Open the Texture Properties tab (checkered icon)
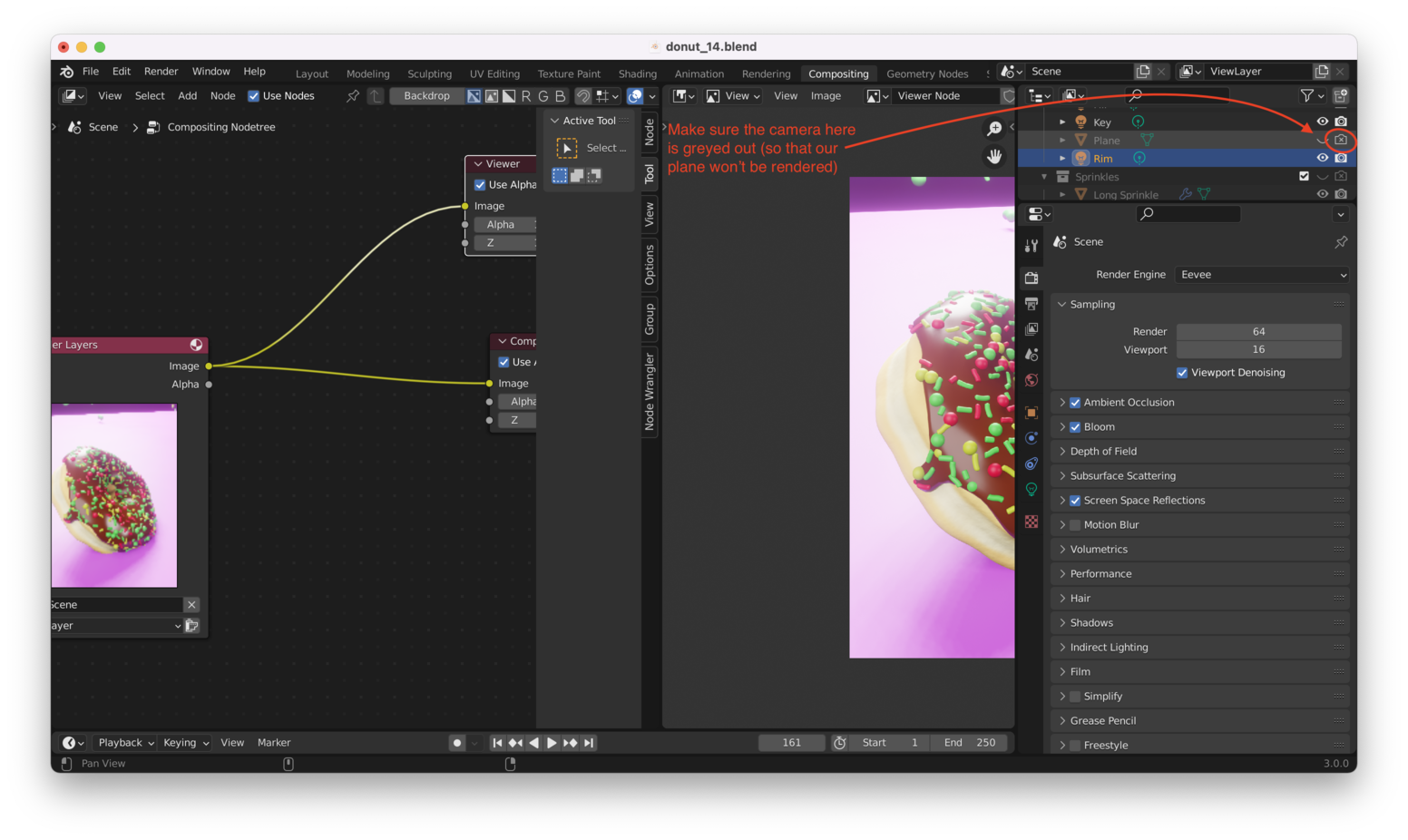The width and height of the screenshot is (1408, 840). click(1031, 522)
